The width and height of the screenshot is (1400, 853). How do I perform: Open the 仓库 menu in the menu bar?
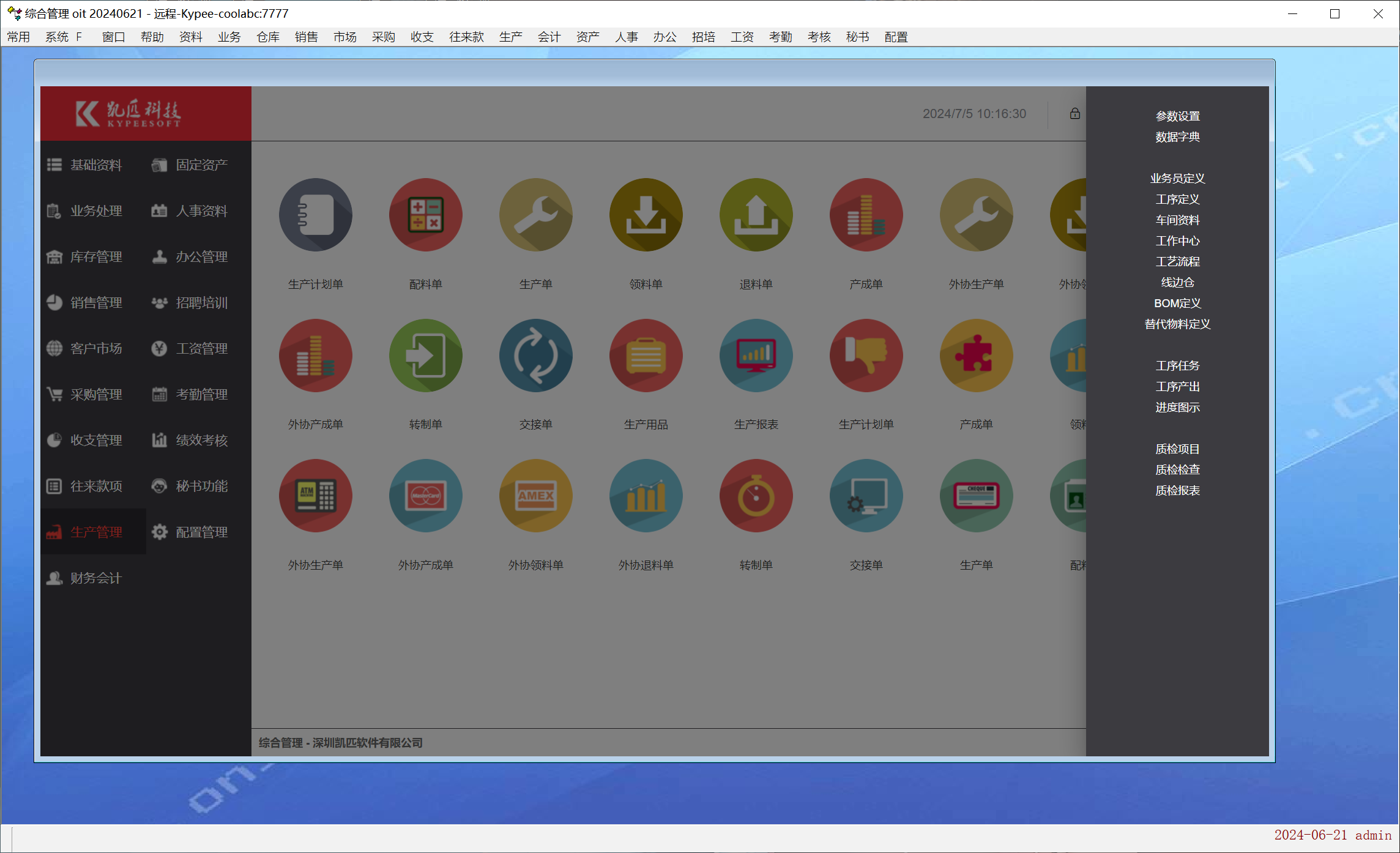267,37
